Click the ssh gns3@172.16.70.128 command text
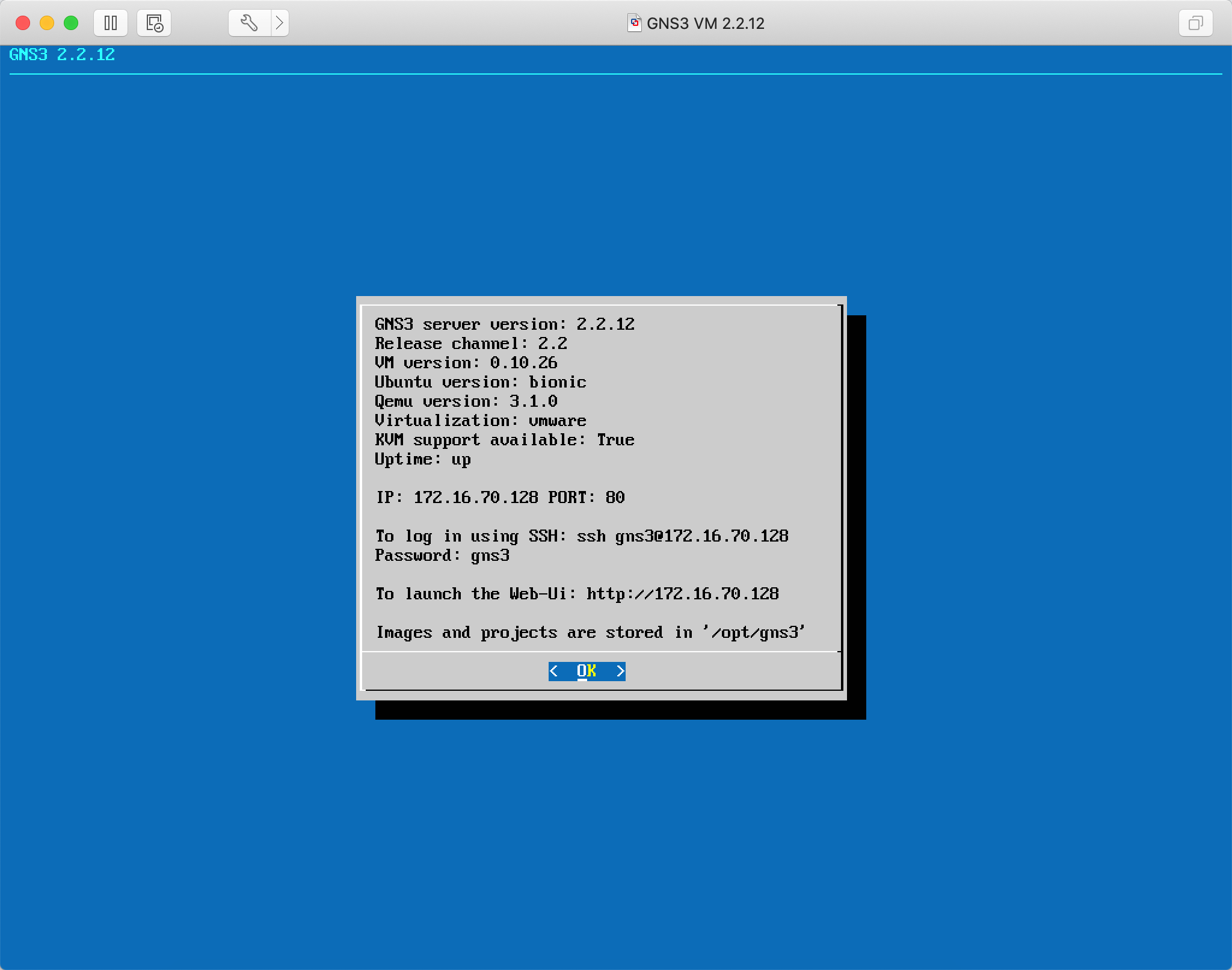The image size is (1232, 970). pos(682,536)
